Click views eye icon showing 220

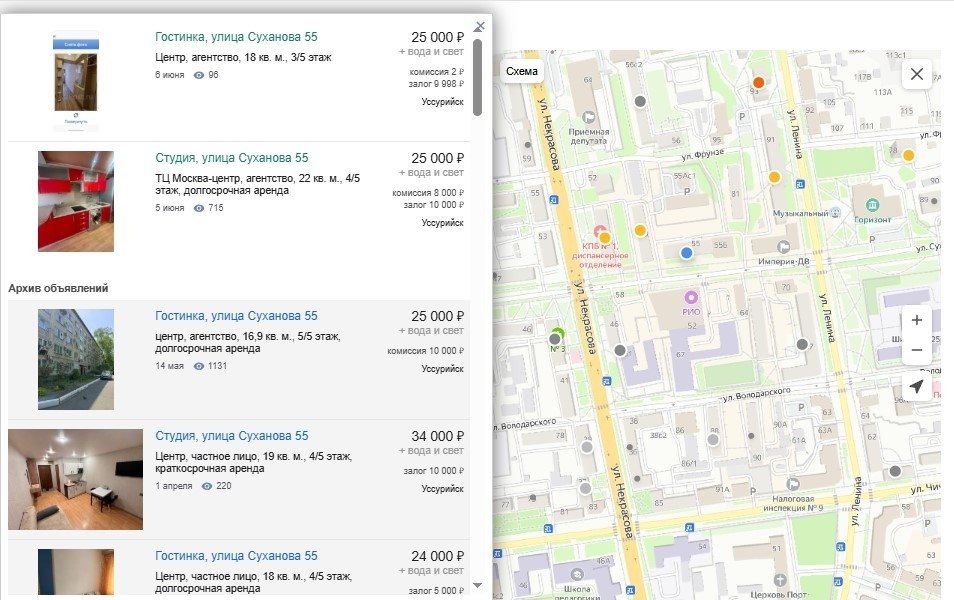(207, 486)
